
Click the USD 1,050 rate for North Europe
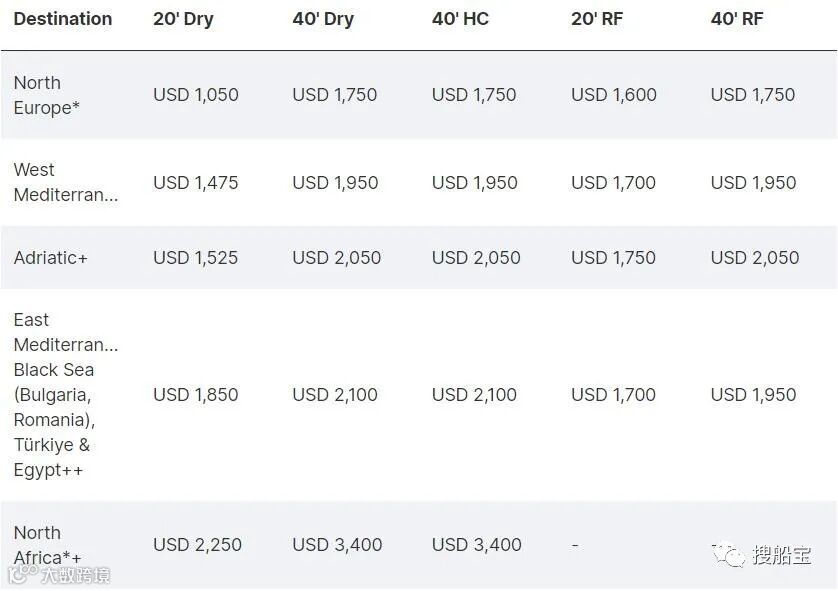point(196,95)
